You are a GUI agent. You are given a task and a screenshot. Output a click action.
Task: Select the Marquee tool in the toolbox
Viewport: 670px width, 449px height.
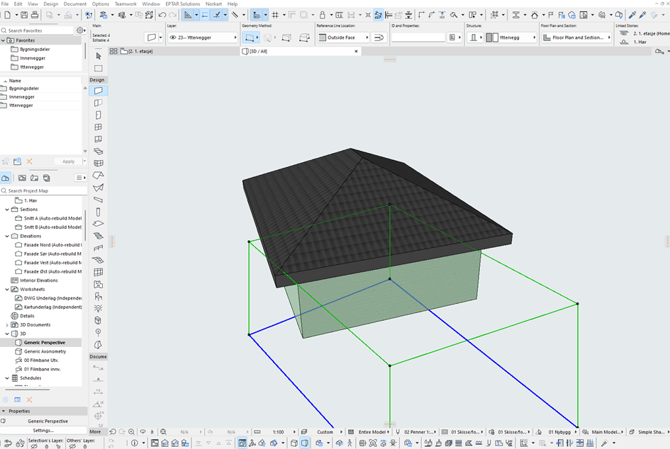point(98,68)
